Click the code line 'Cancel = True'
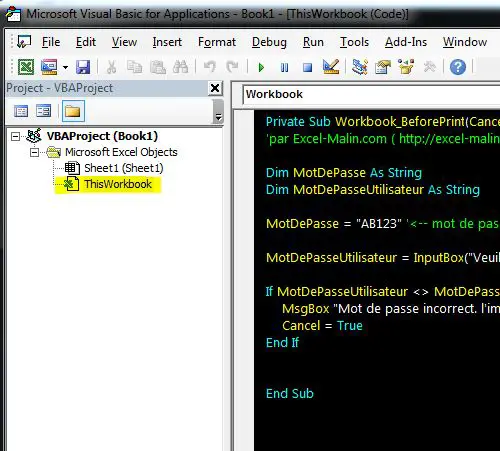 [322, 326]
